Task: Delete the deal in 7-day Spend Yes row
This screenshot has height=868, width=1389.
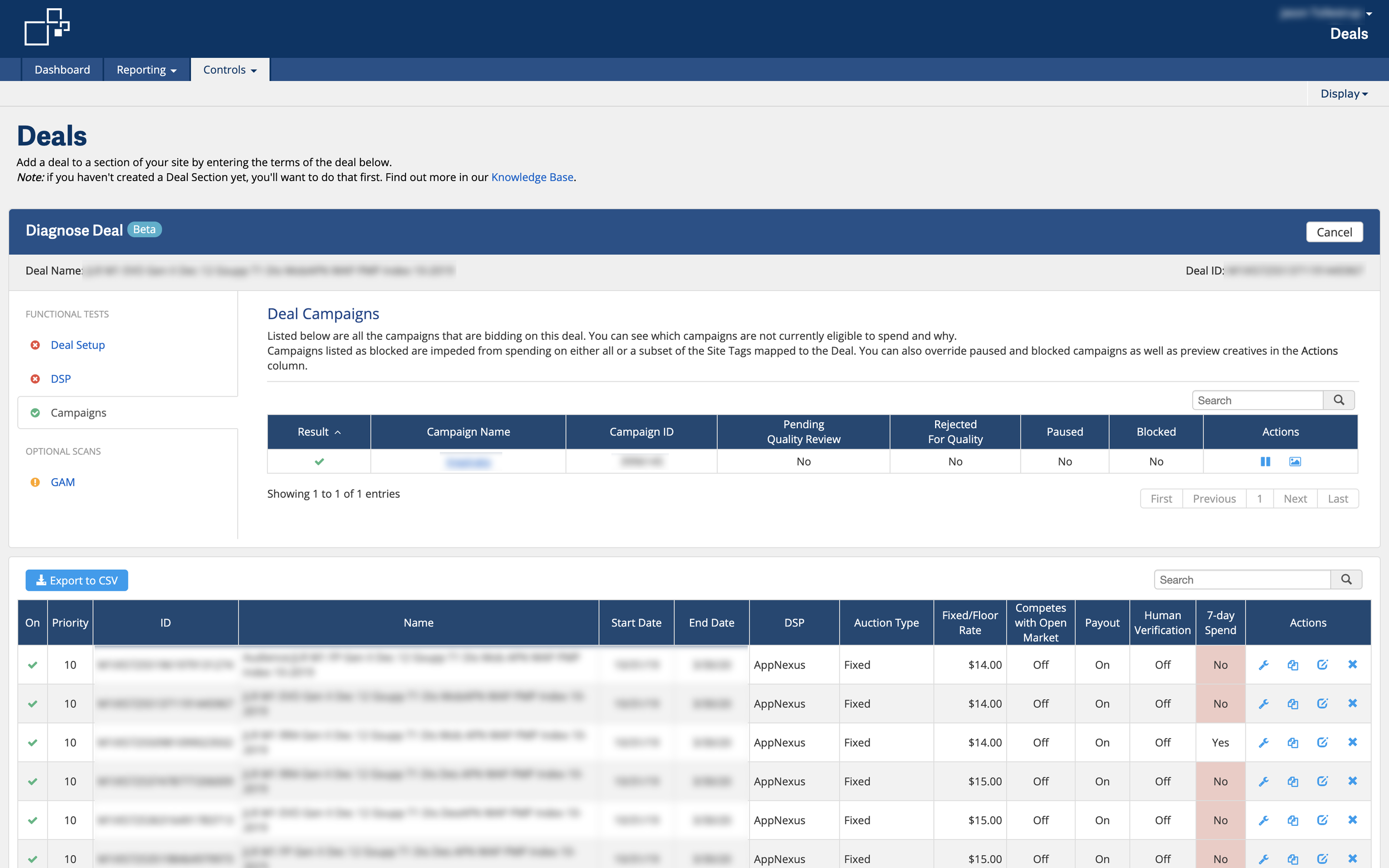Action: click(1352, 742)
